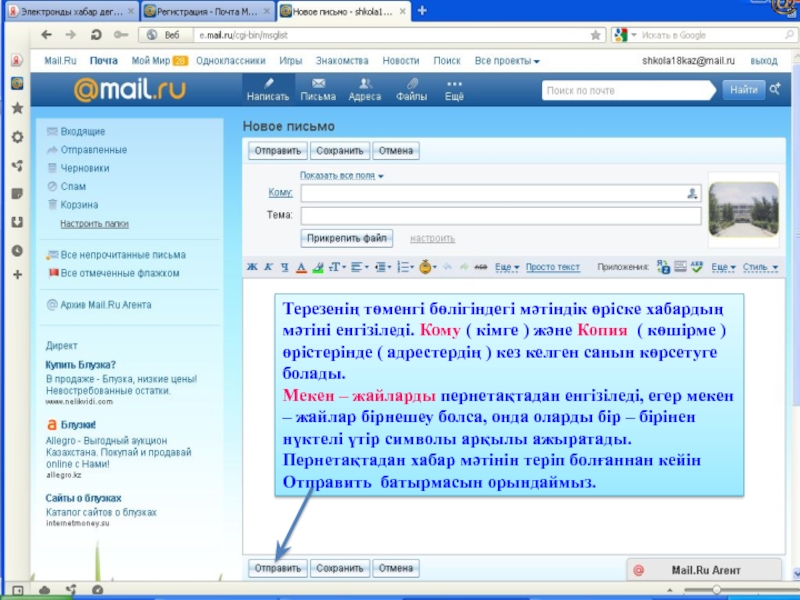Insert an emoticon using the smiley icon
The image size is (800, 600).
pyautogui.click(x=425, y=267)
